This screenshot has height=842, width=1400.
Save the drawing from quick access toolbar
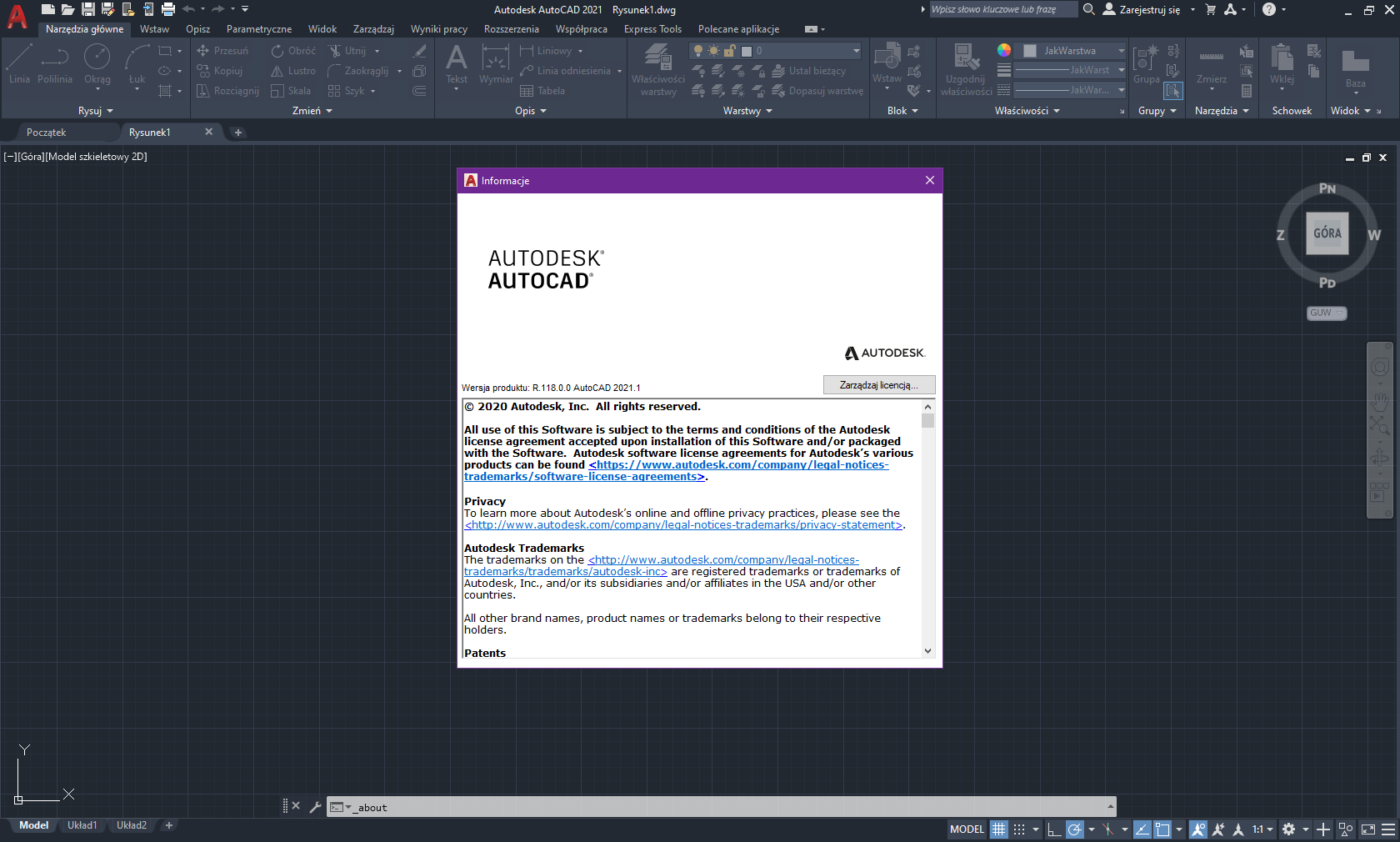pyautogui.click(x=87, y=9)
